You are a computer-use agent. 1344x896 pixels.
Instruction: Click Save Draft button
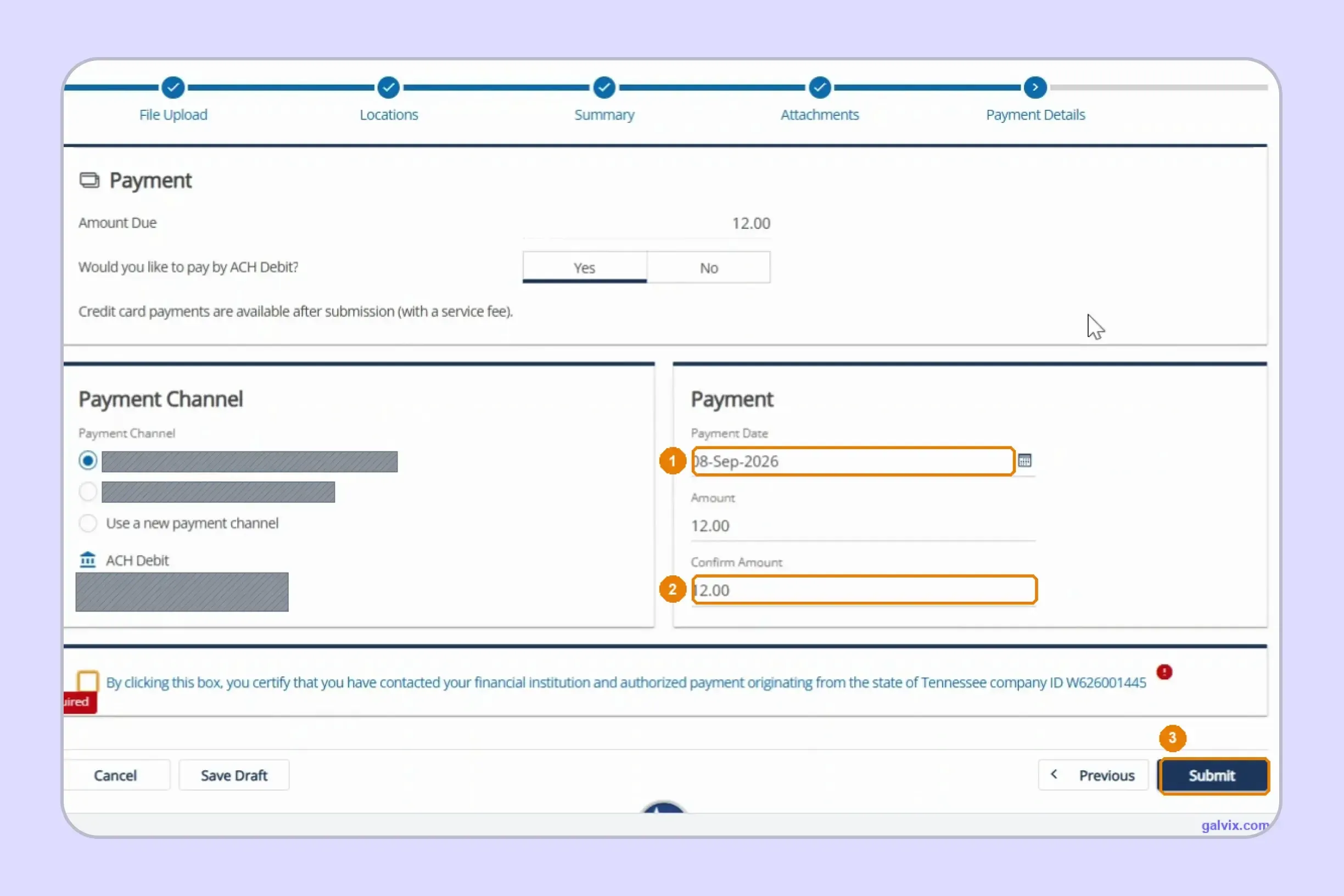[x=234, y=775]
